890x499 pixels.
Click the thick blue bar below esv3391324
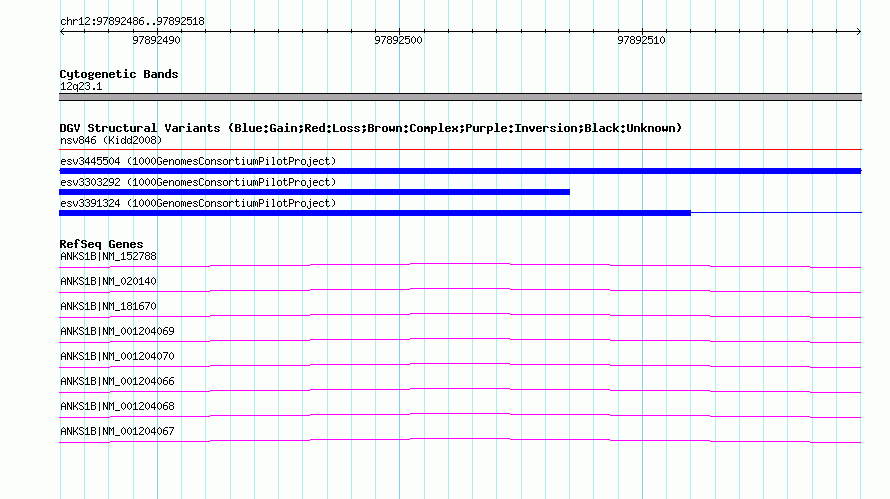[x=375, y=213]
